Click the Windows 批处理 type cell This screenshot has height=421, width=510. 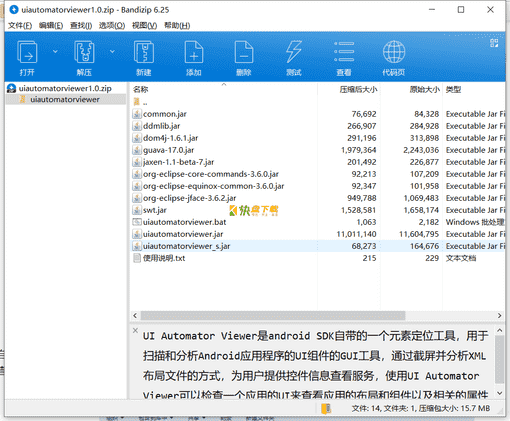point(475,222)
